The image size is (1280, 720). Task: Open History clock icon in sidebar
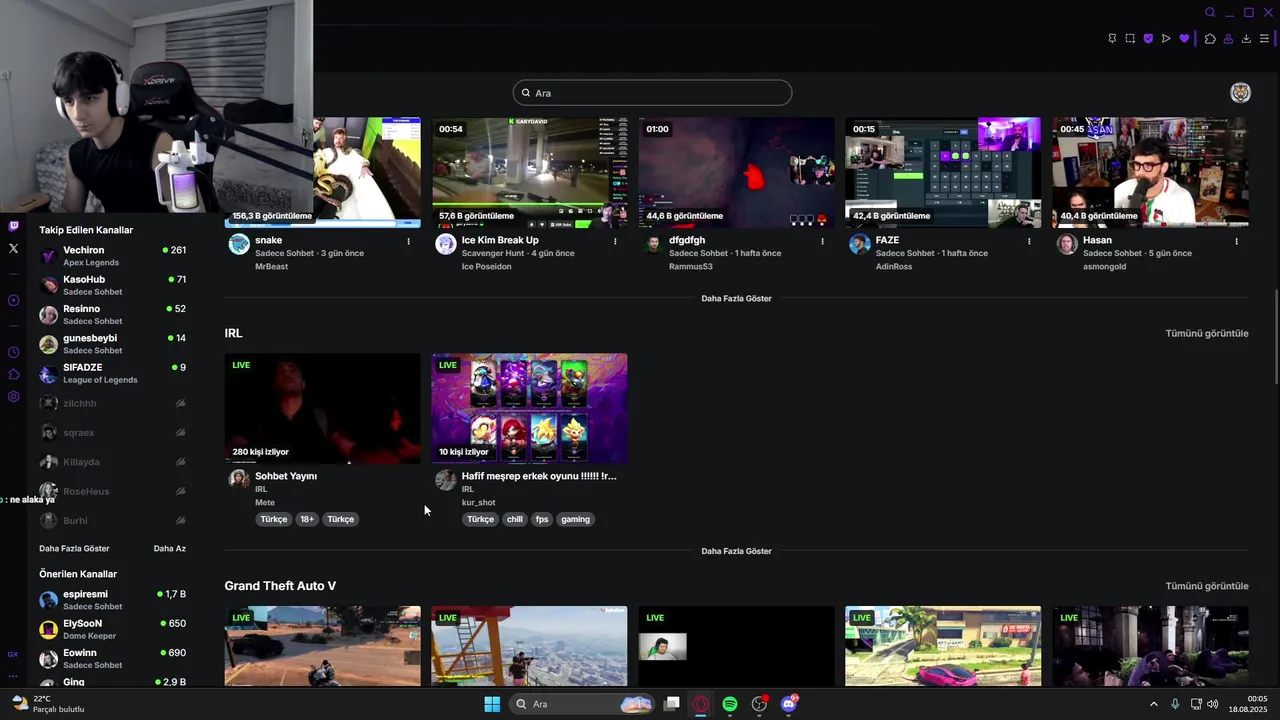[x=13, y=352]
